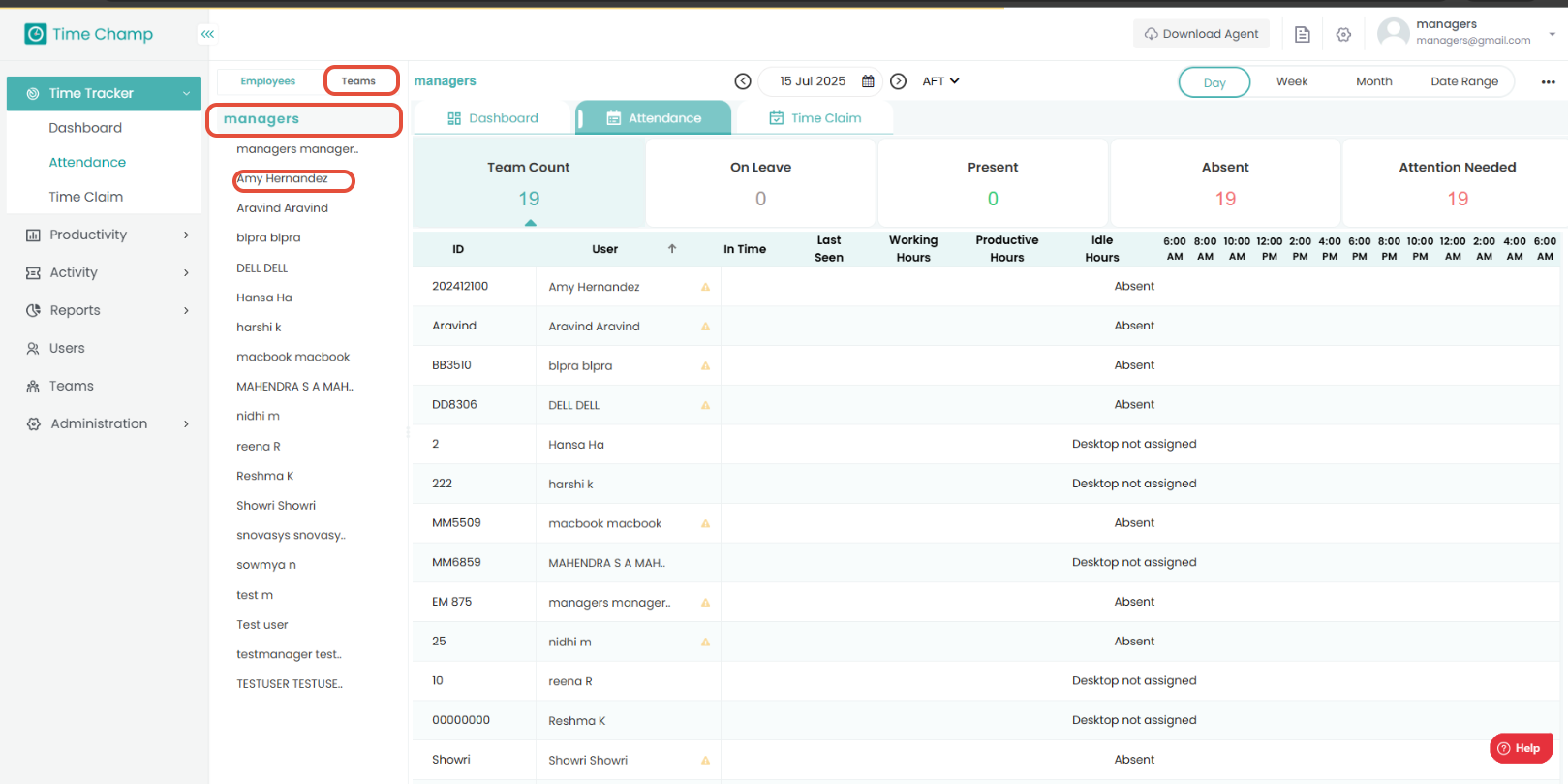Select Day view
Viewport: 1568px width, 784px height.
[1214, 82]
